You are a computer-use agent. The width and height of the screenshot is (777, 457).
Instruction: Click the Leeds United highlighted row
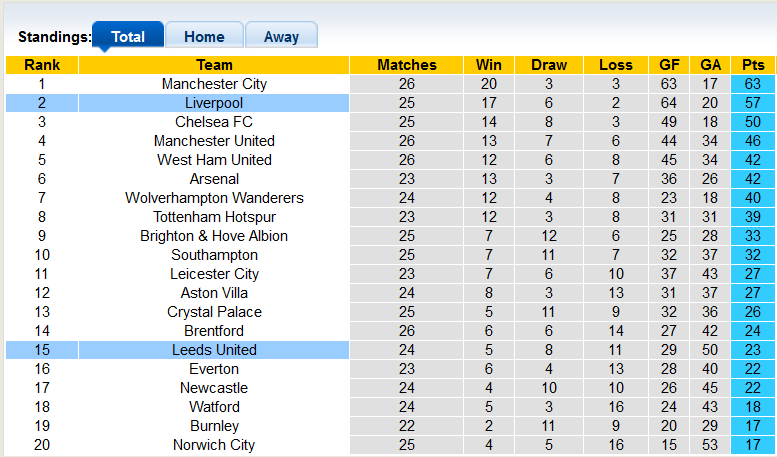point(214,350)
